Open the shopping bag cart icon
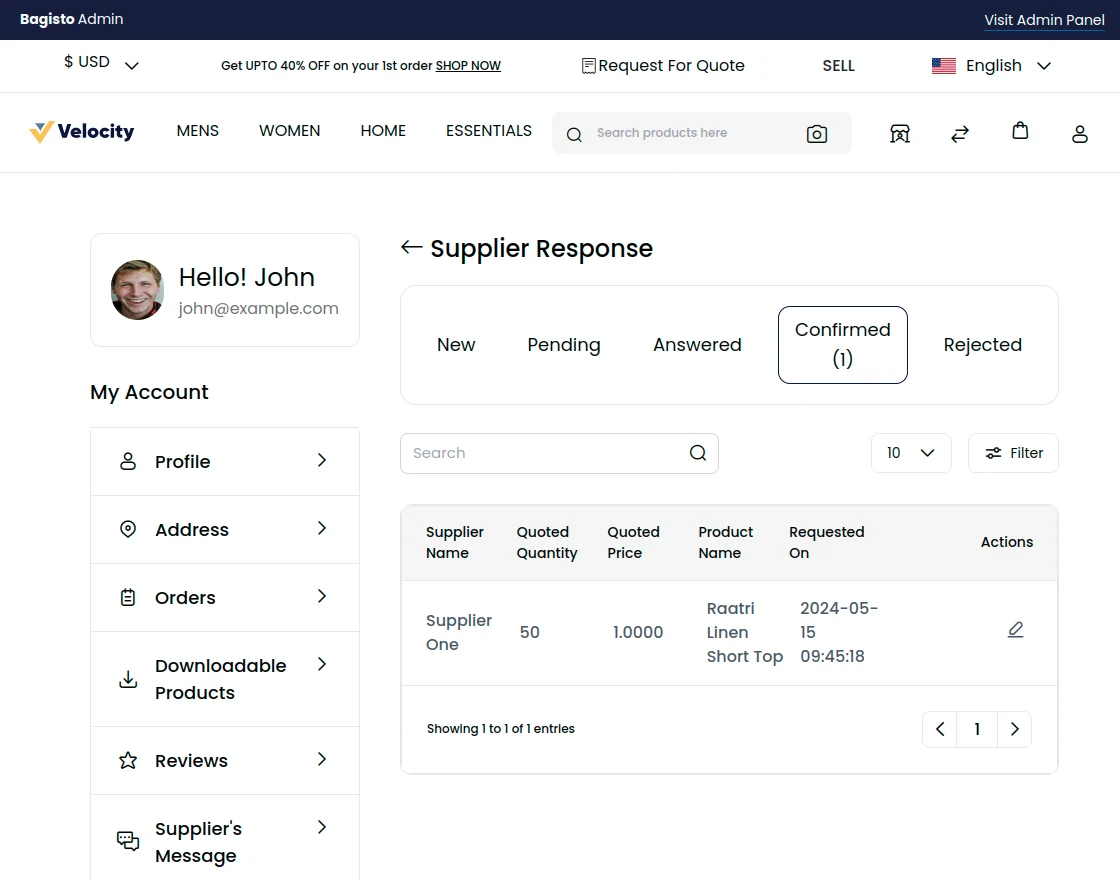This screenshot has width=1120, height=880. click(1020, 131)
